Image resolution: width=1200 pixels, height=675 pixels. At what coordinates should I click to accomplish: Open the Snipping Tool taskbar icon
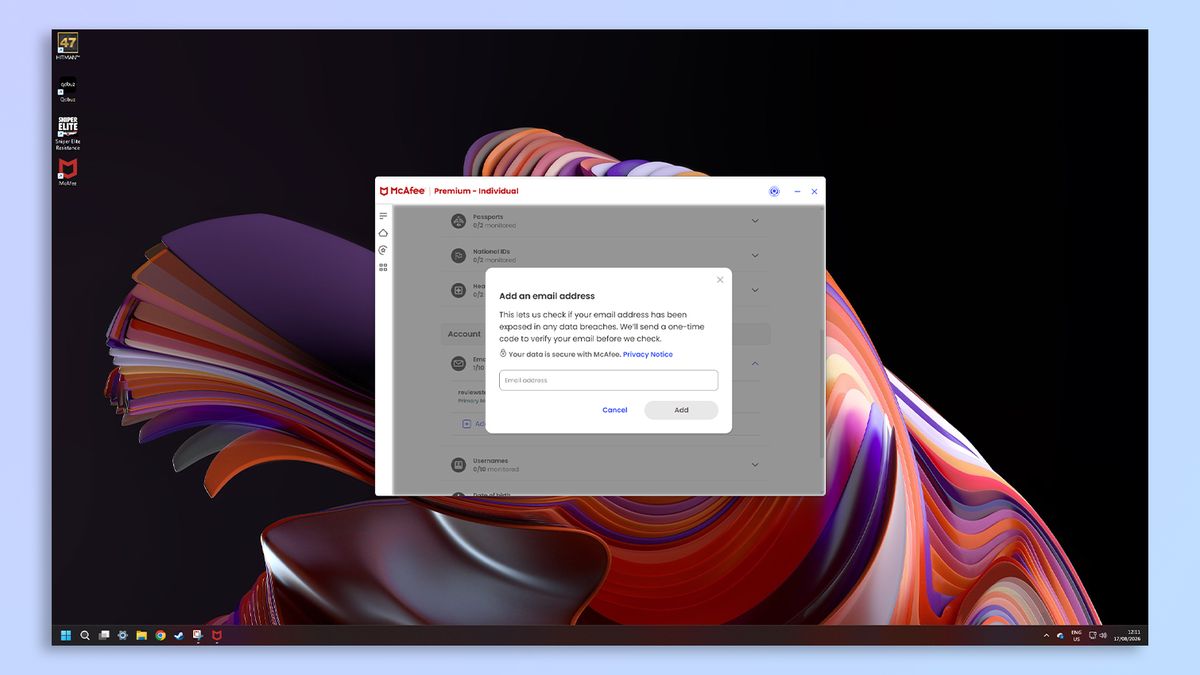coord(198,635)
